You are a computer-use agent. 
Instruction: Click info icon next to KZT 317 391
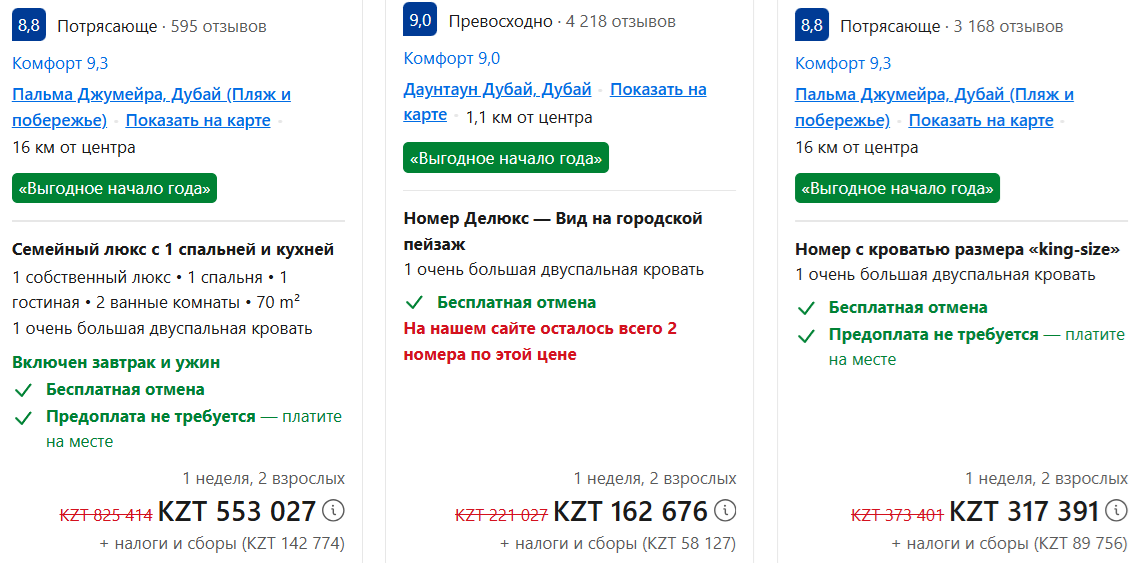coord(1117,511)
